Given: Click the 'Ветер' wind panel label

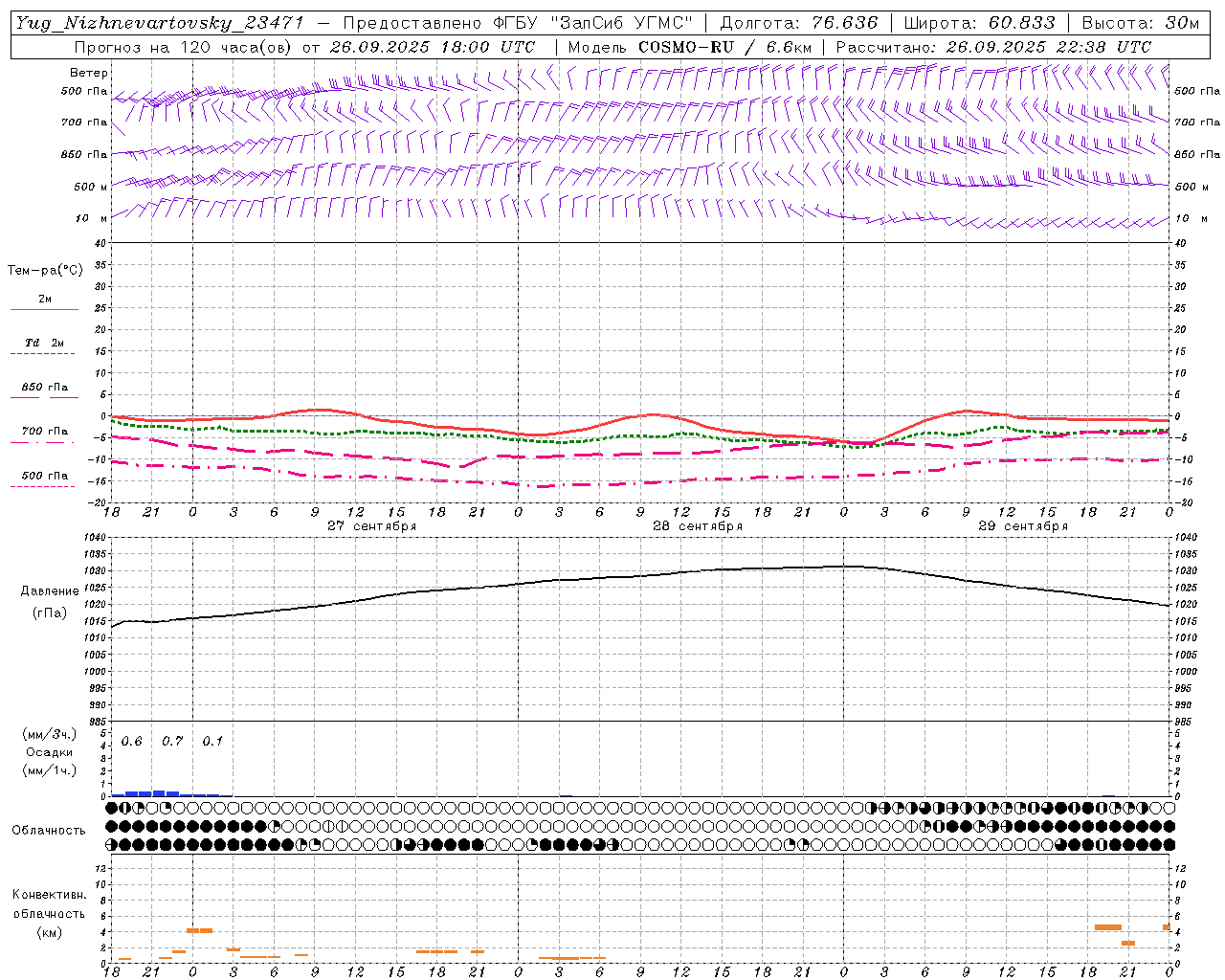Looking at the screenshot, I should point(89,73).
